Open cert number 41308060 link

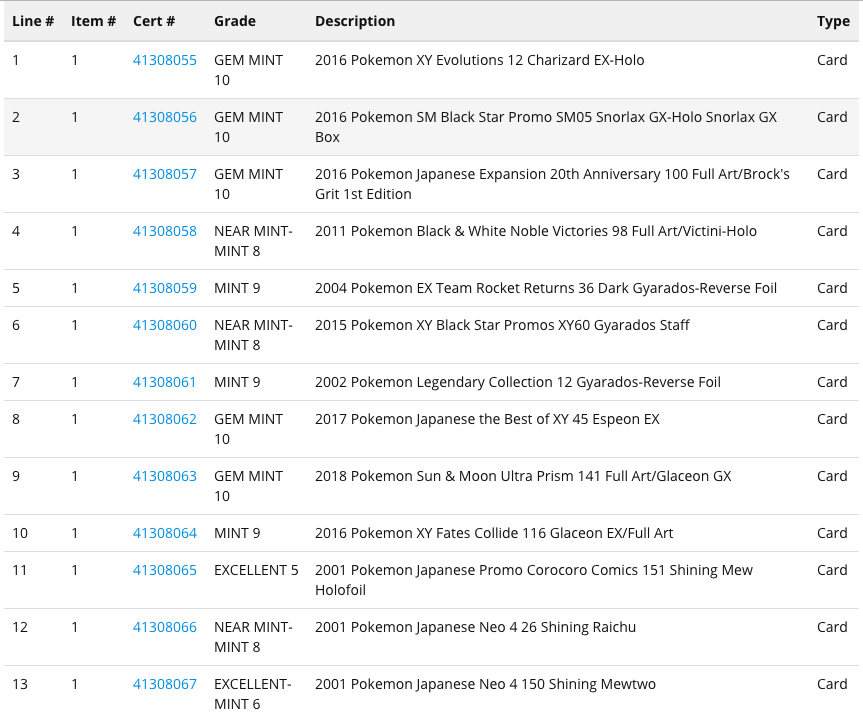coord(165,325)
